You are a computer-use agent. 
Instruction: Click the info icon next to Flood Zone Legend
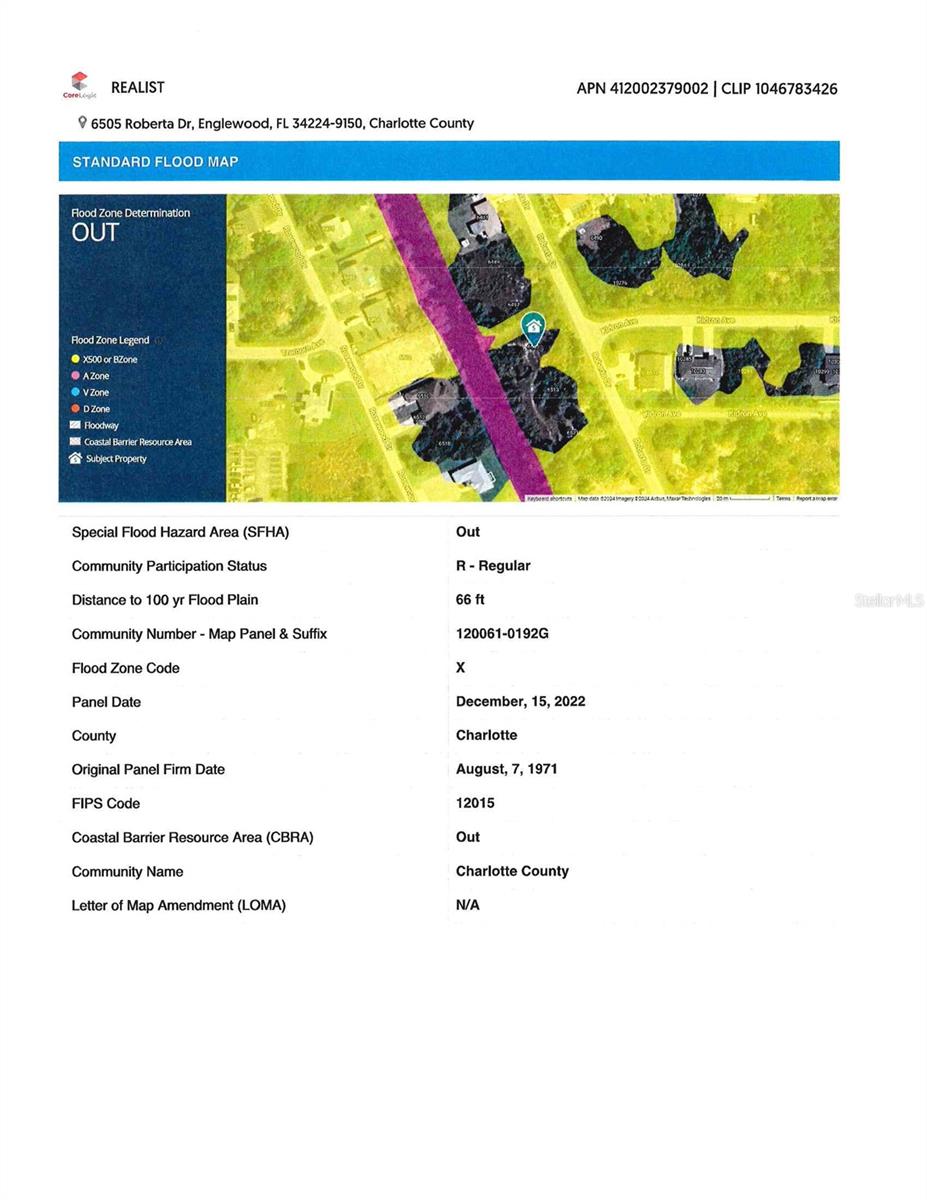pyautogui.click(x=160, y=341)
